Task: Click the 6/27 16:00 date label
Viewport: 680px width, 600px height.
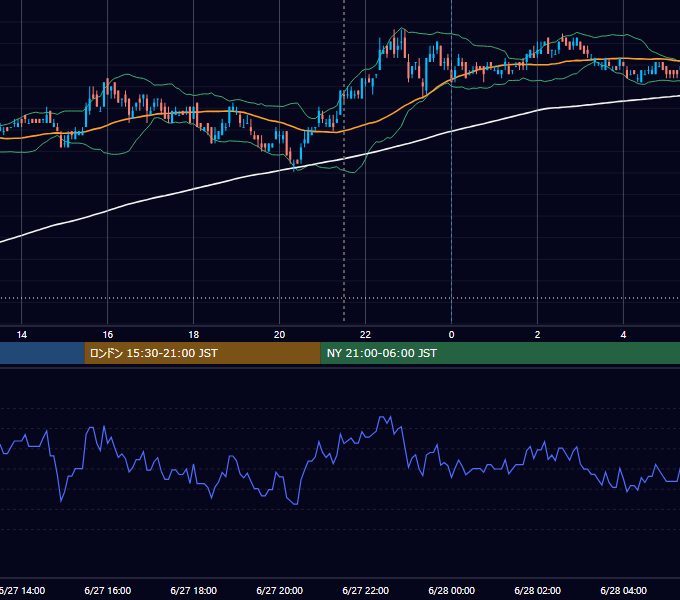Action: [108, 590]
